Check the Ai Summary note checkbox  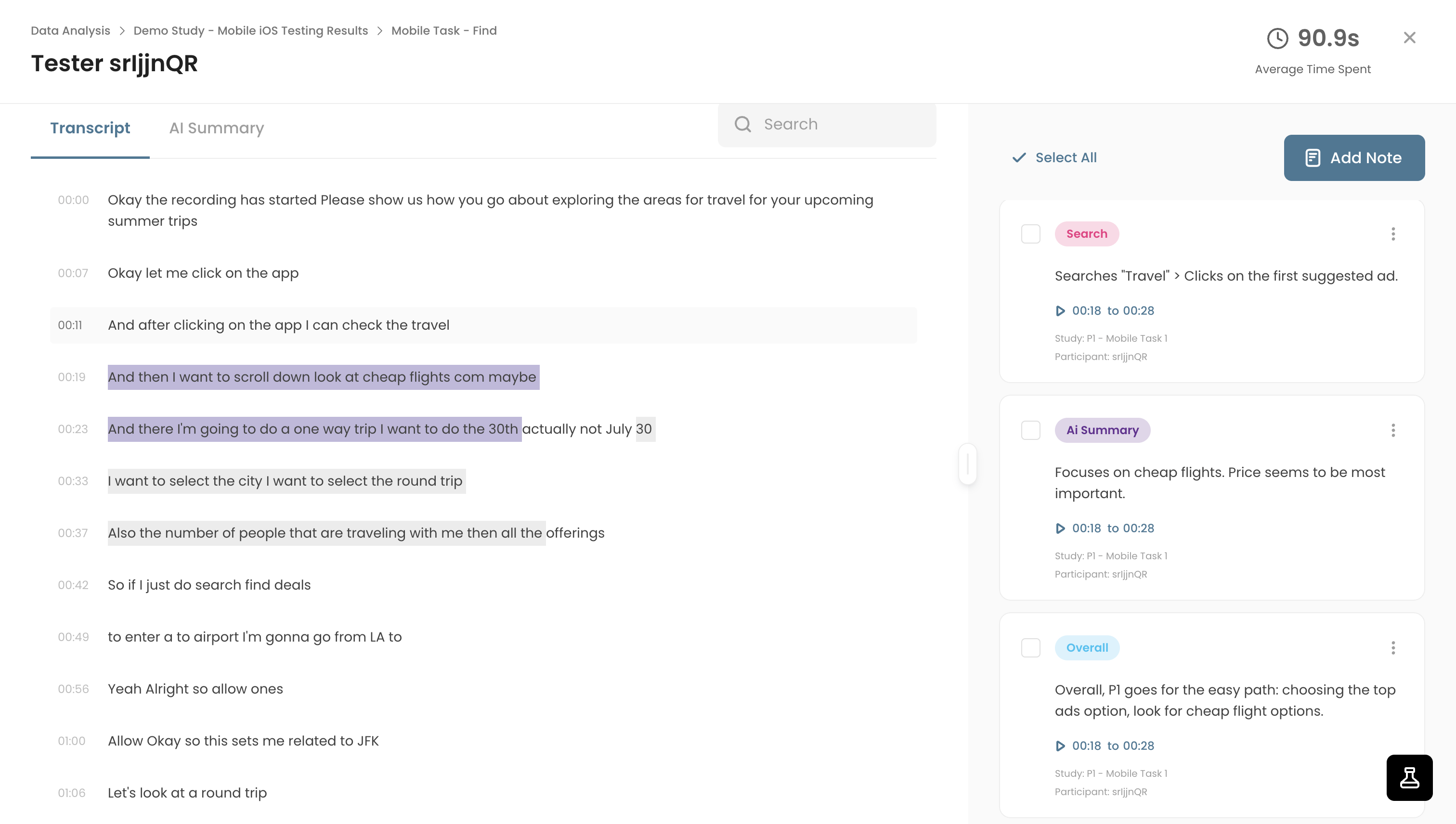tap(1031, 430)
